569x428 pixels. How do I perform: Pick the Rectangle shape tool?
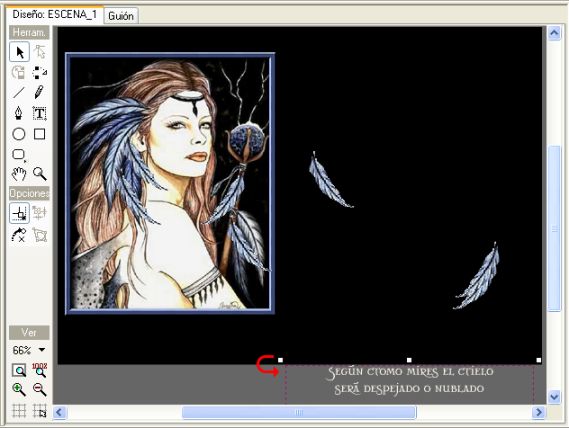[x=40, y=134]
